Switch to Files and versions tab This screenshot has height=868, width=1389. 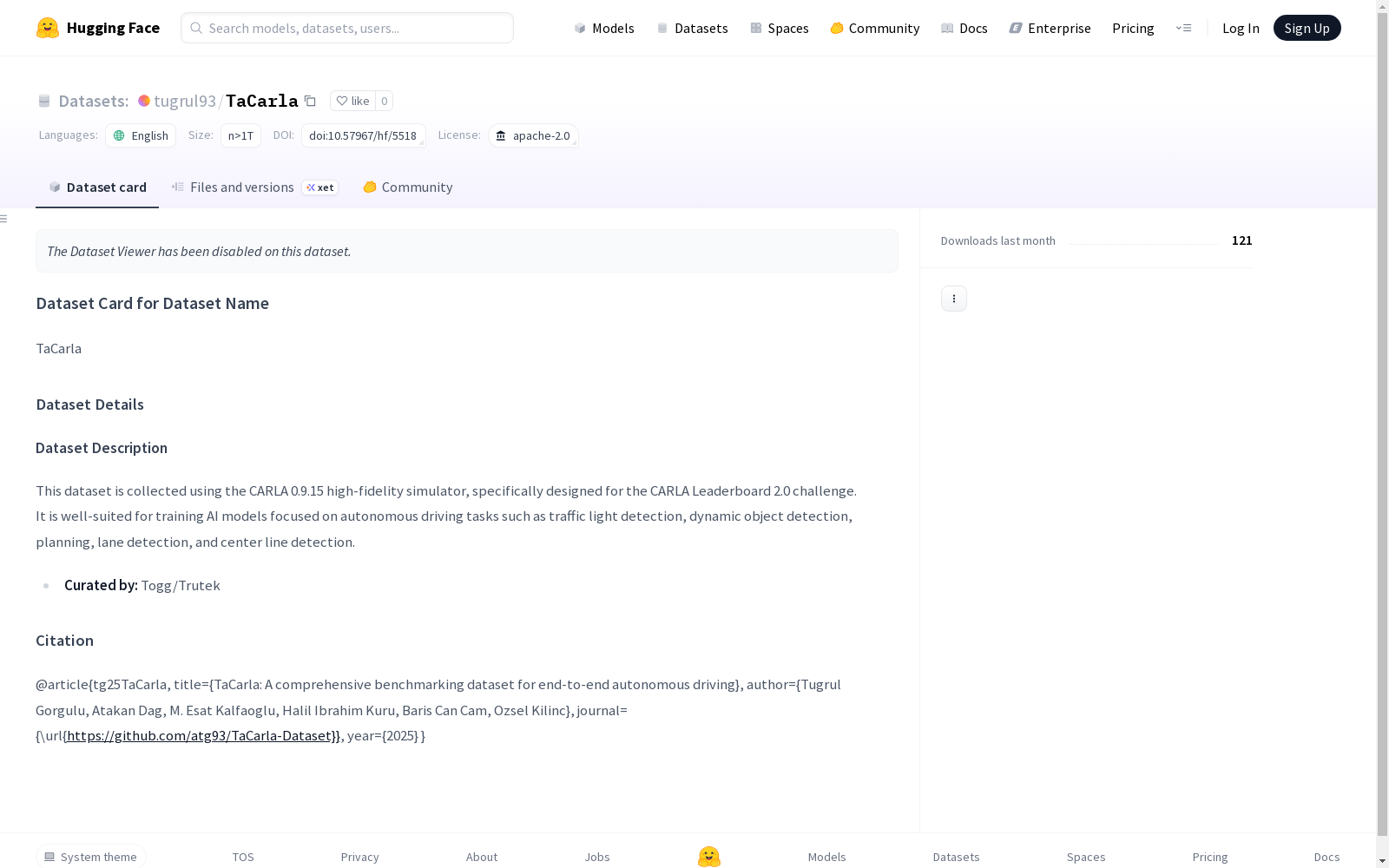254,187
